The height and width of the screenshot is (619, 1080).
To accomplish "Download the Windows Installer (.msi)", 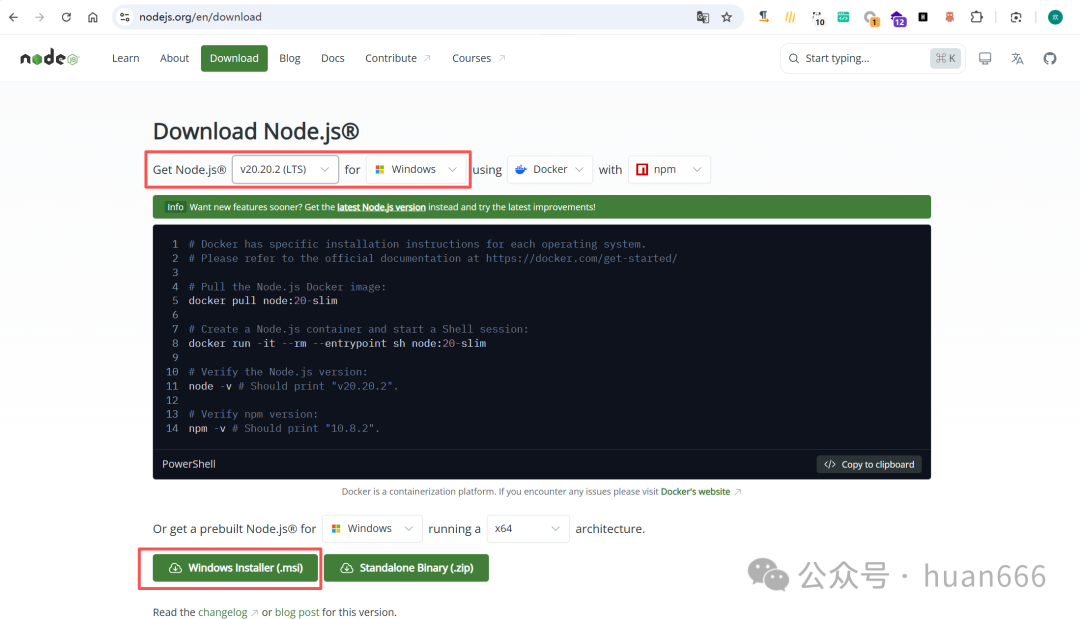I will point(236,568).
